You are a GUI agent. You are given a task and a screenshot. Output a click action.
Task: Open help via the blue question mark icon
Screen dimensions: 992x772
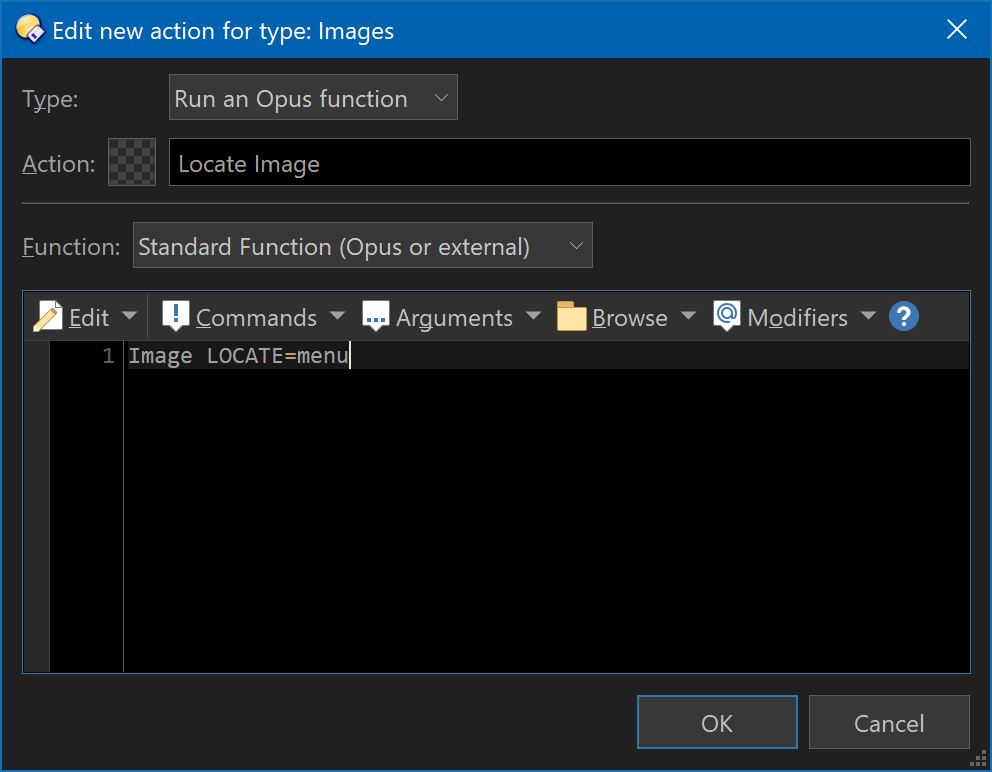[x=903, y=316]
